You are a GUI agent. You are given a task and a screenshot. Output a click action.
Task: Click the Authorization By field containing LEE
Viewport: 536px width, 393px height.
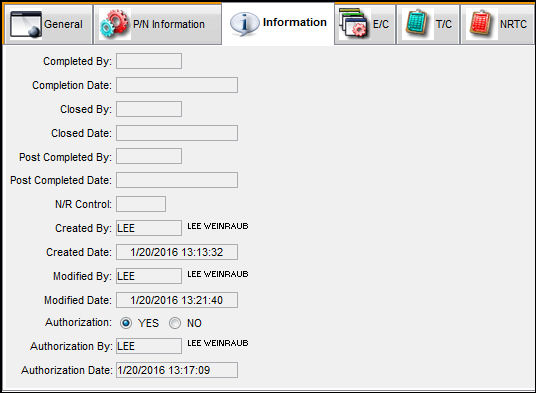(x=149, y=346)
